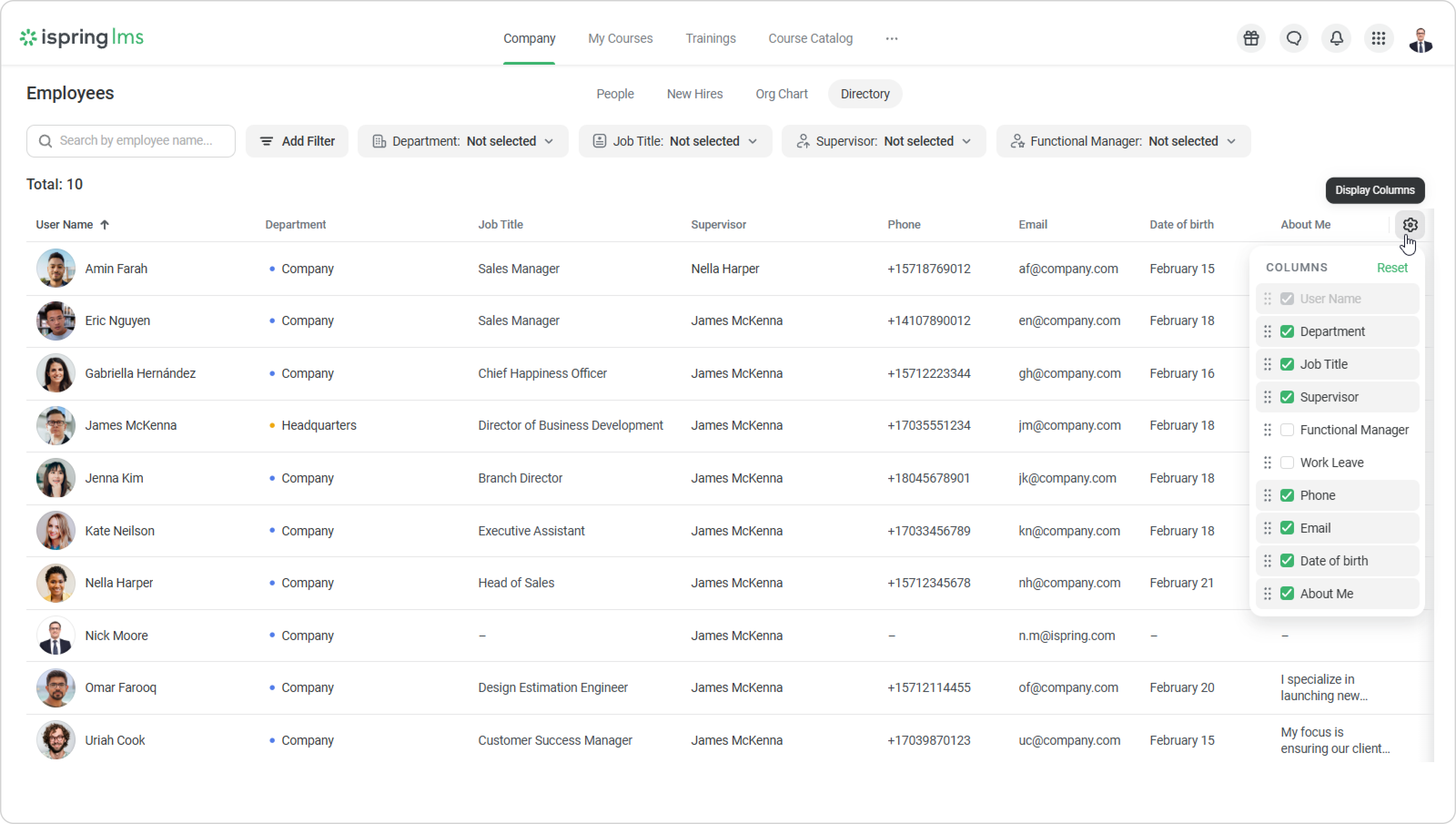Screen dimensions: 1456x824
Task: Enable the Functional Manager column checkbox
Action: coord(1287,430)
